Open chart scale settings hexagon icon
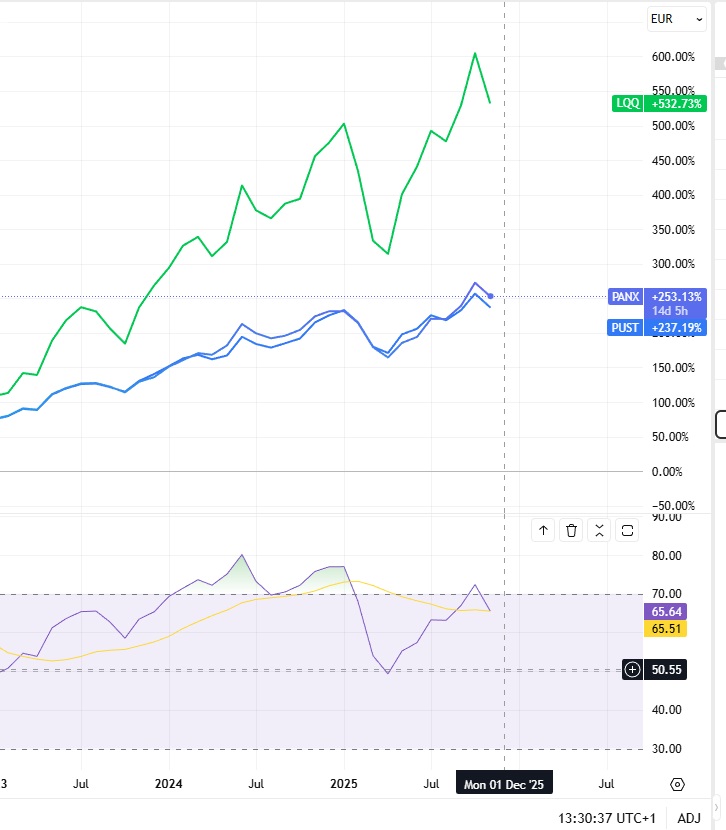This screenshot has height=830, width=726. point(678,784)
